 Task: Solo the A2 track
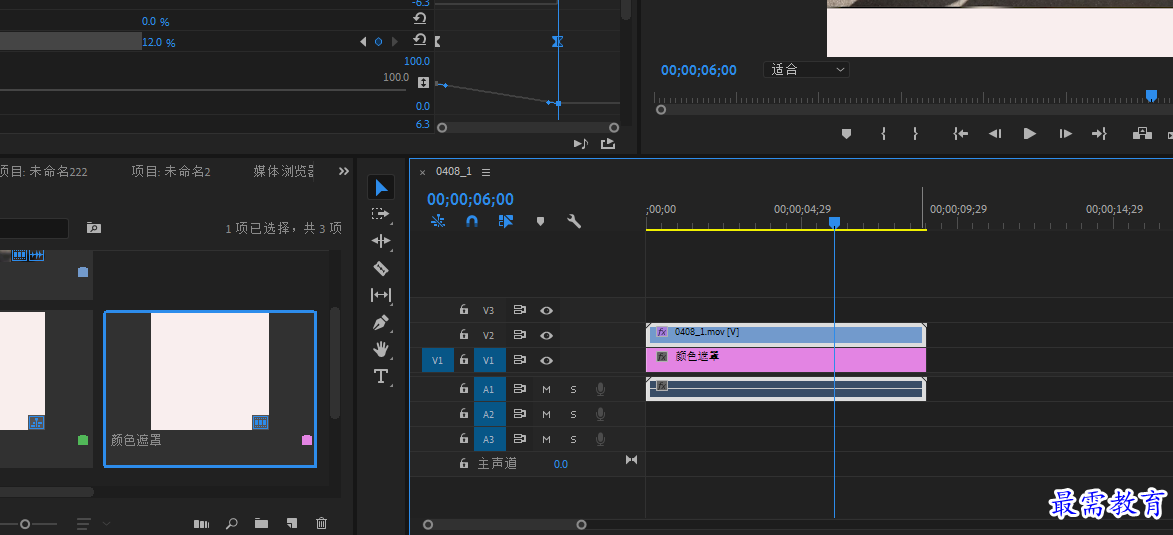[574, 415]
